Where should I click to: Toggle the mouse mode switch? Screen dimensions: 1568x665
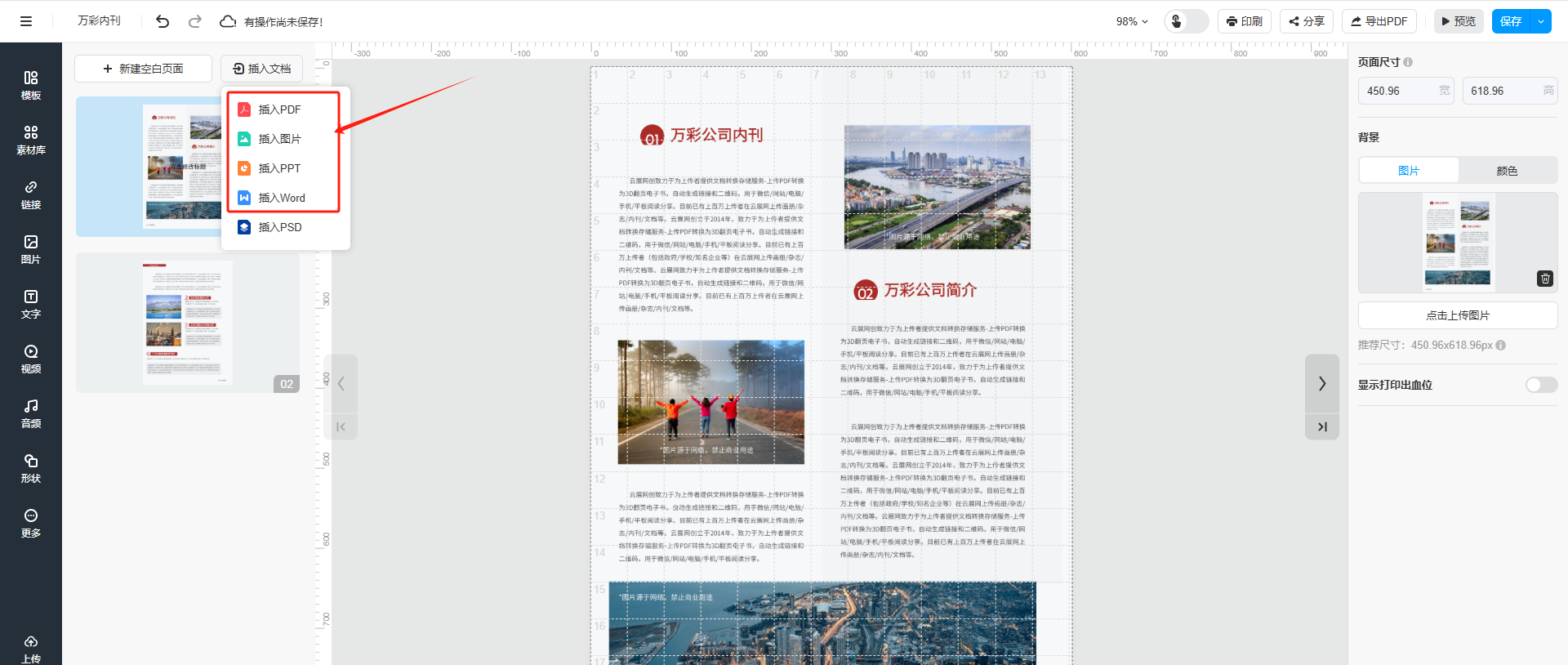coord(1186,21)
